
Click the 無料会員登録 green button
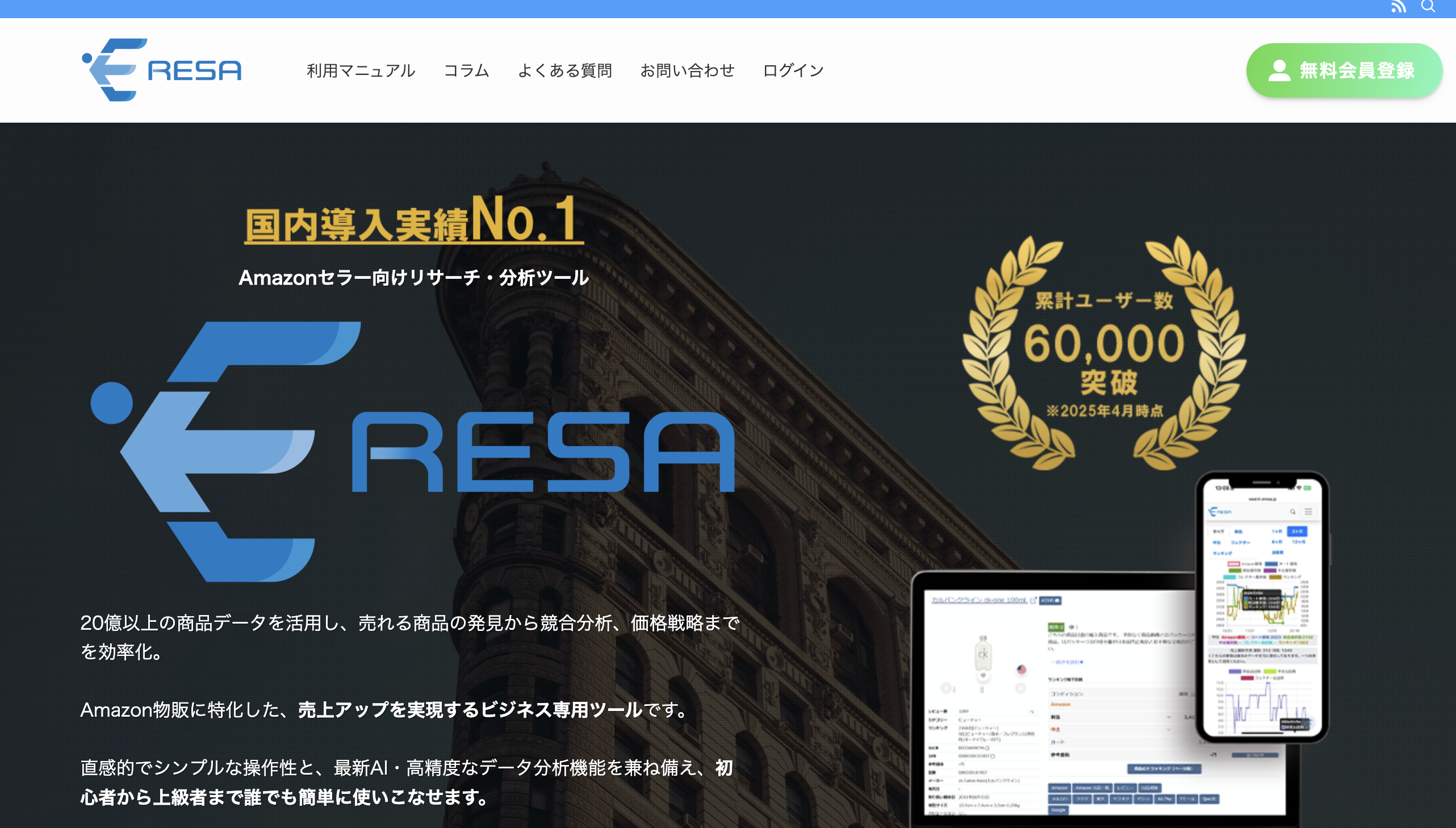point(1344,70)
